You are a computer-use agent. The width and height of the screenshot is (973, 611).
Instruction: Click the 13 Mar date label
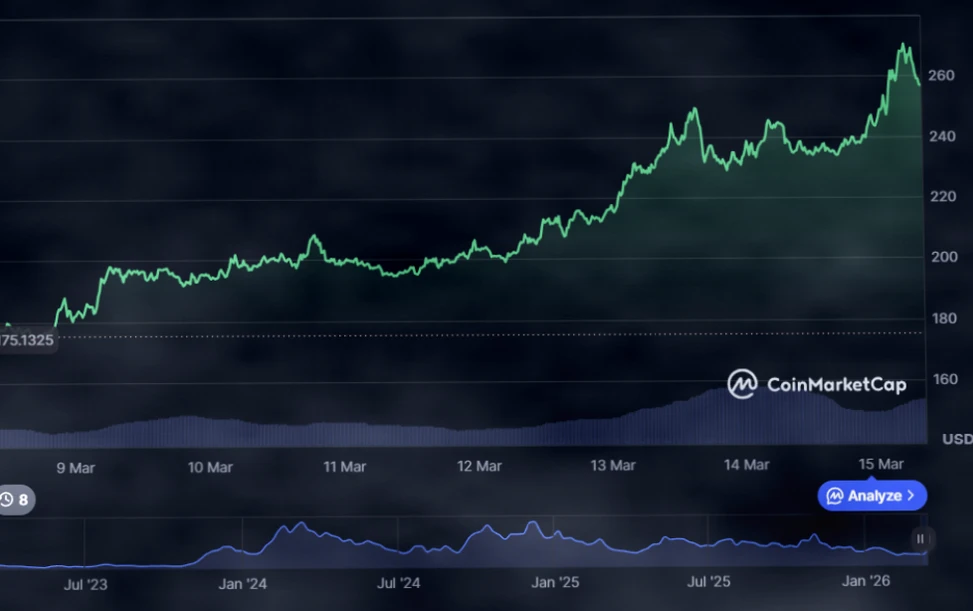click(612, 465)
